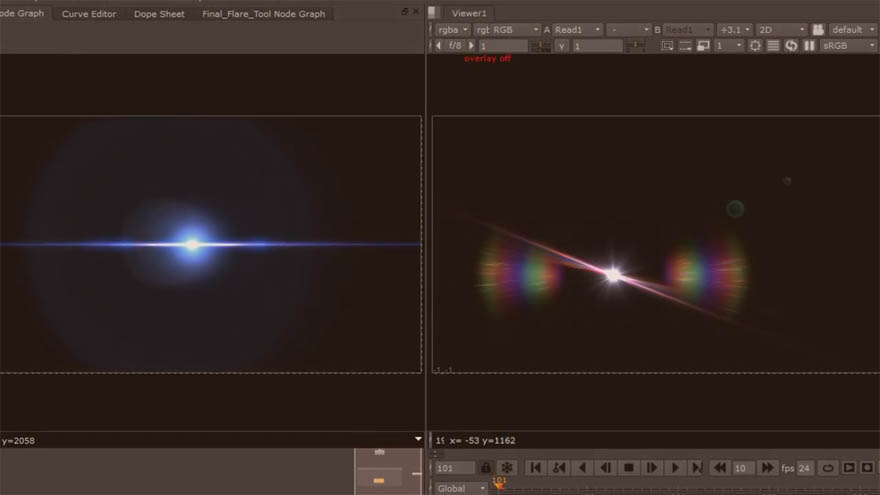Reset gain using the f/8 button

point(455,45)
